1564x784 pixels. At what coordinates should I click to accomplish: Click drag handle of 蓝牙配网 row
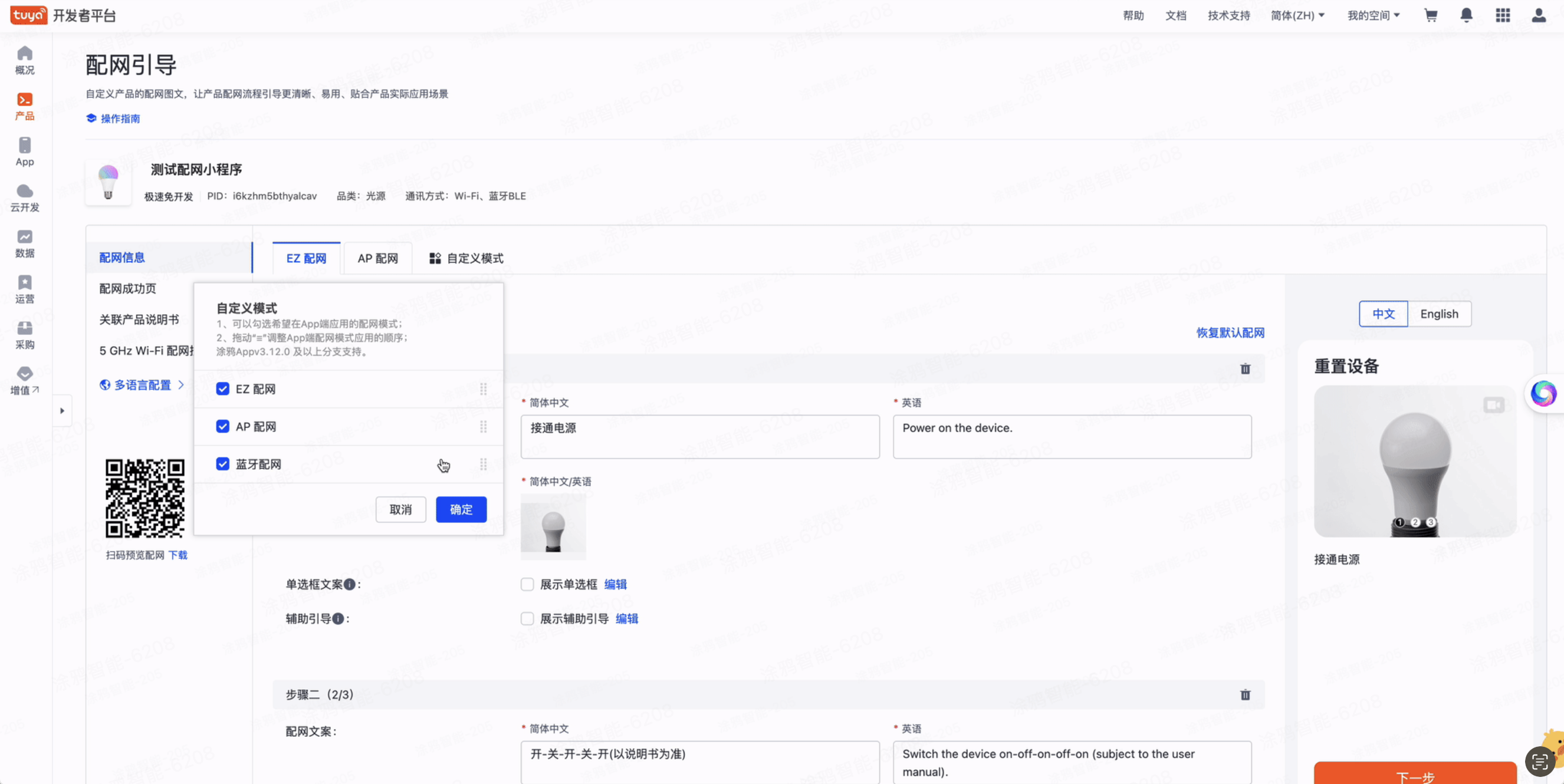483,465
